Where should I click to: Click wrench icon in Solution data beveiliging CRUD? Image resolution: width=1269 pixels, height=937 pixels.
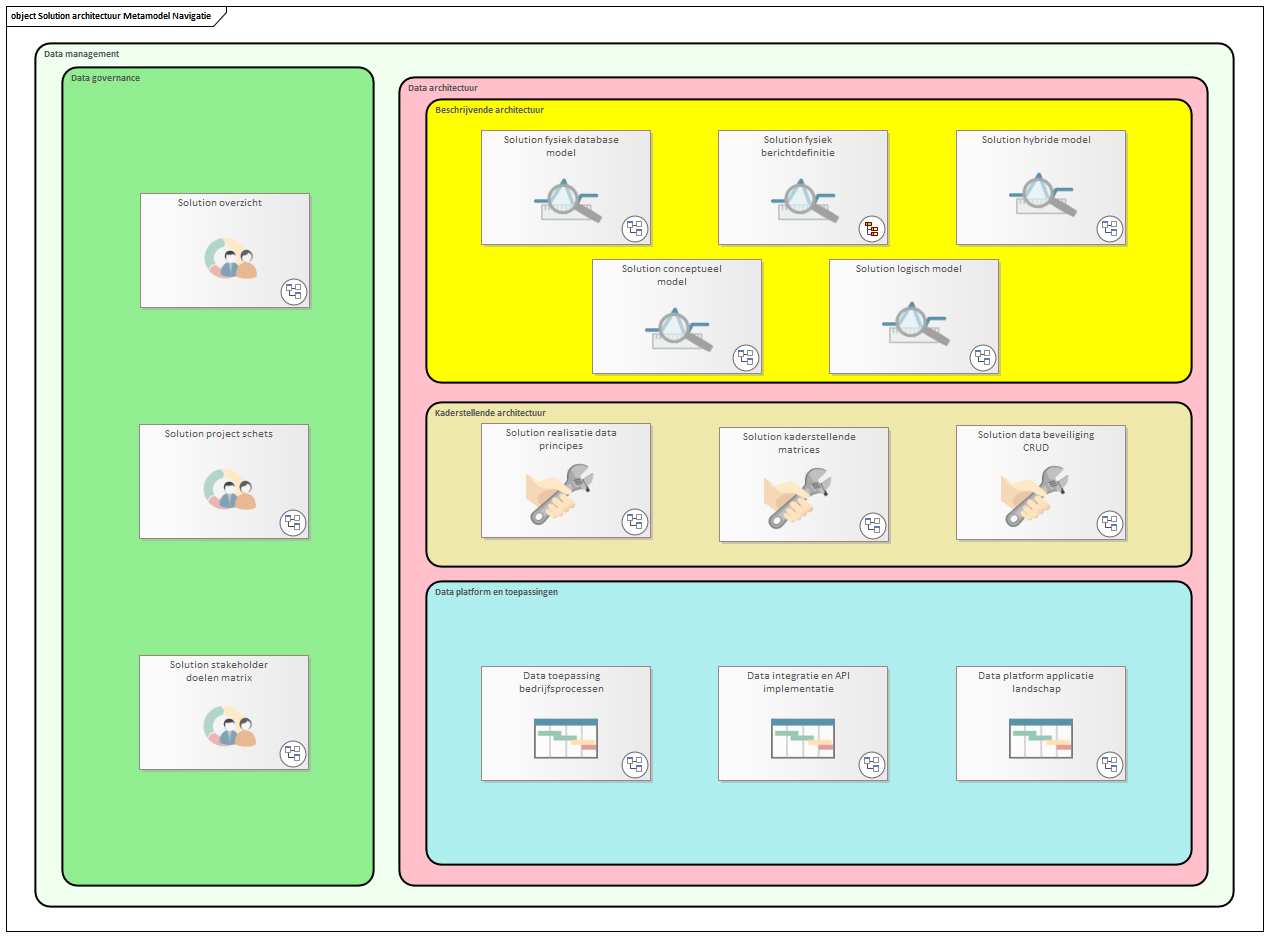[x=1035, y=495]
